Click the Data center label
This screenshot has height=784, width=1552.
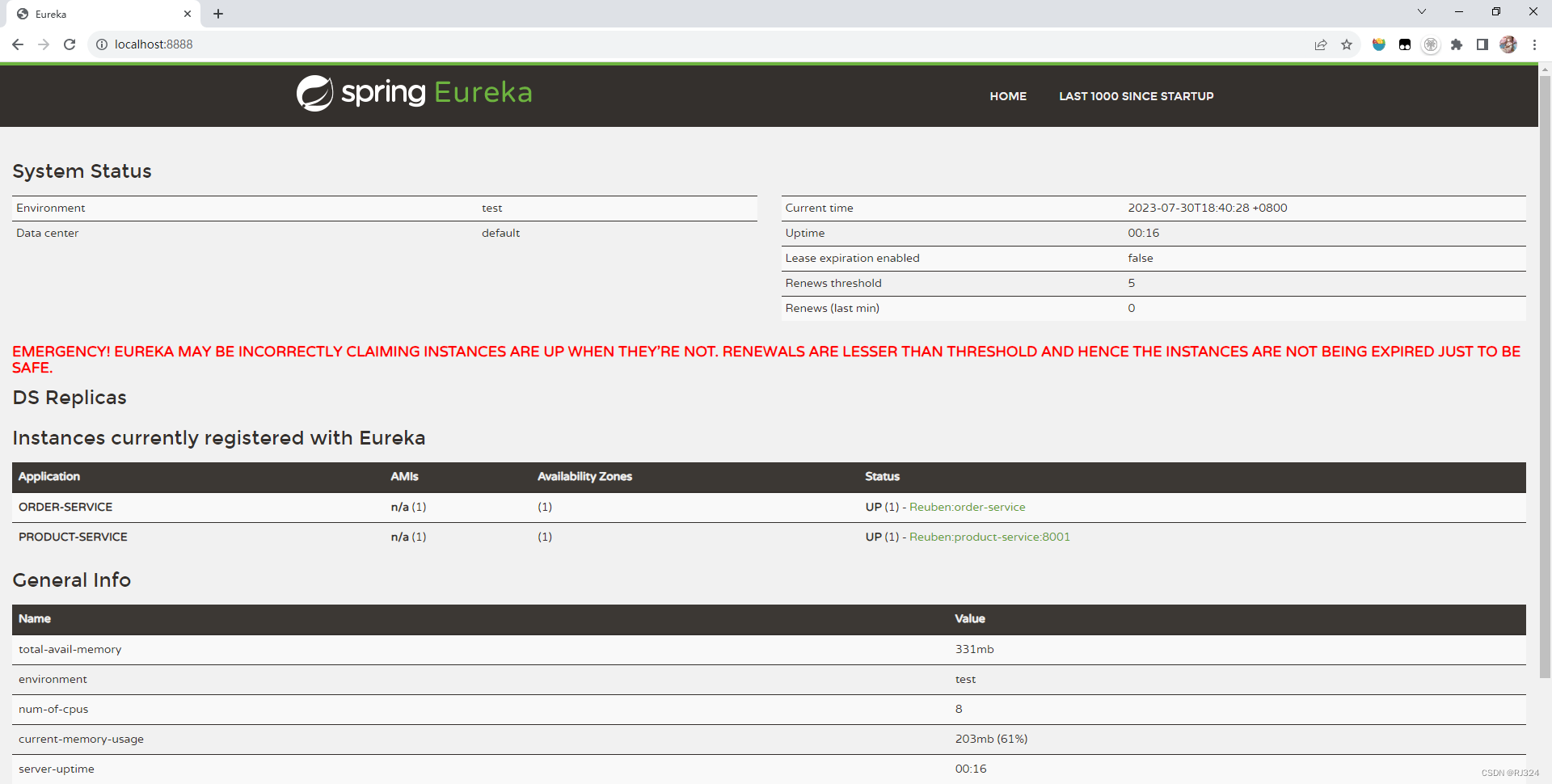(48, 233)
